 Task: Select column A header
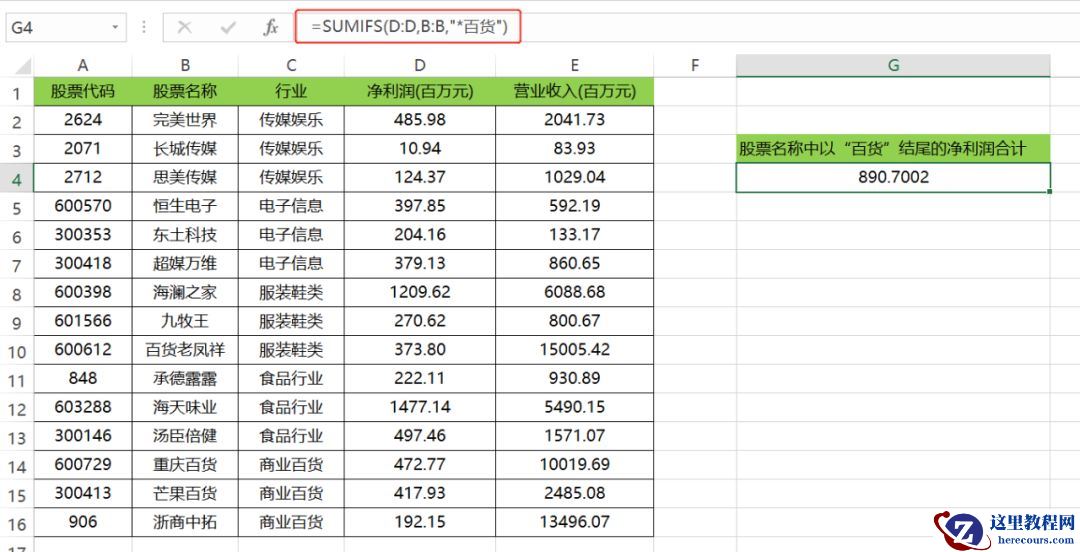(83, 65)
